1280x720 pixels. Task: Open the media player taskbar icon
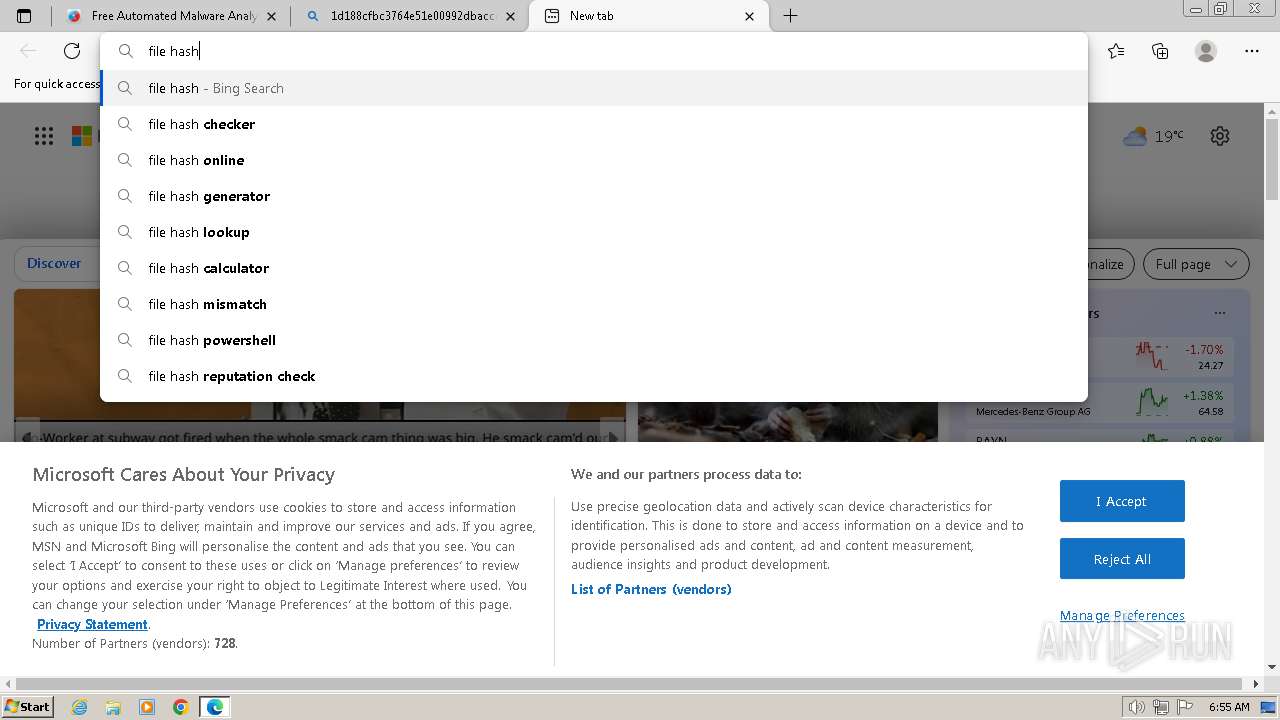[147, 707]
